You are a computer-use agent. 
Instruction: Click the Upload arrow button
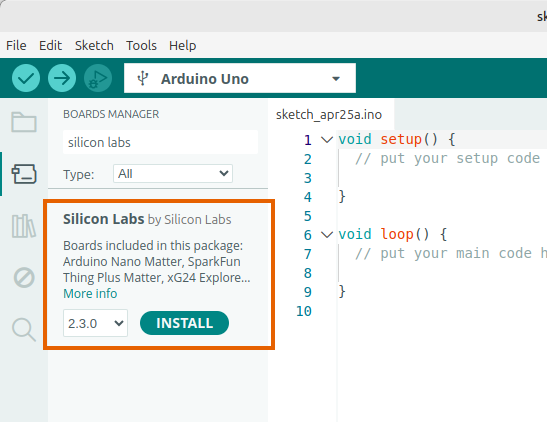62,78
